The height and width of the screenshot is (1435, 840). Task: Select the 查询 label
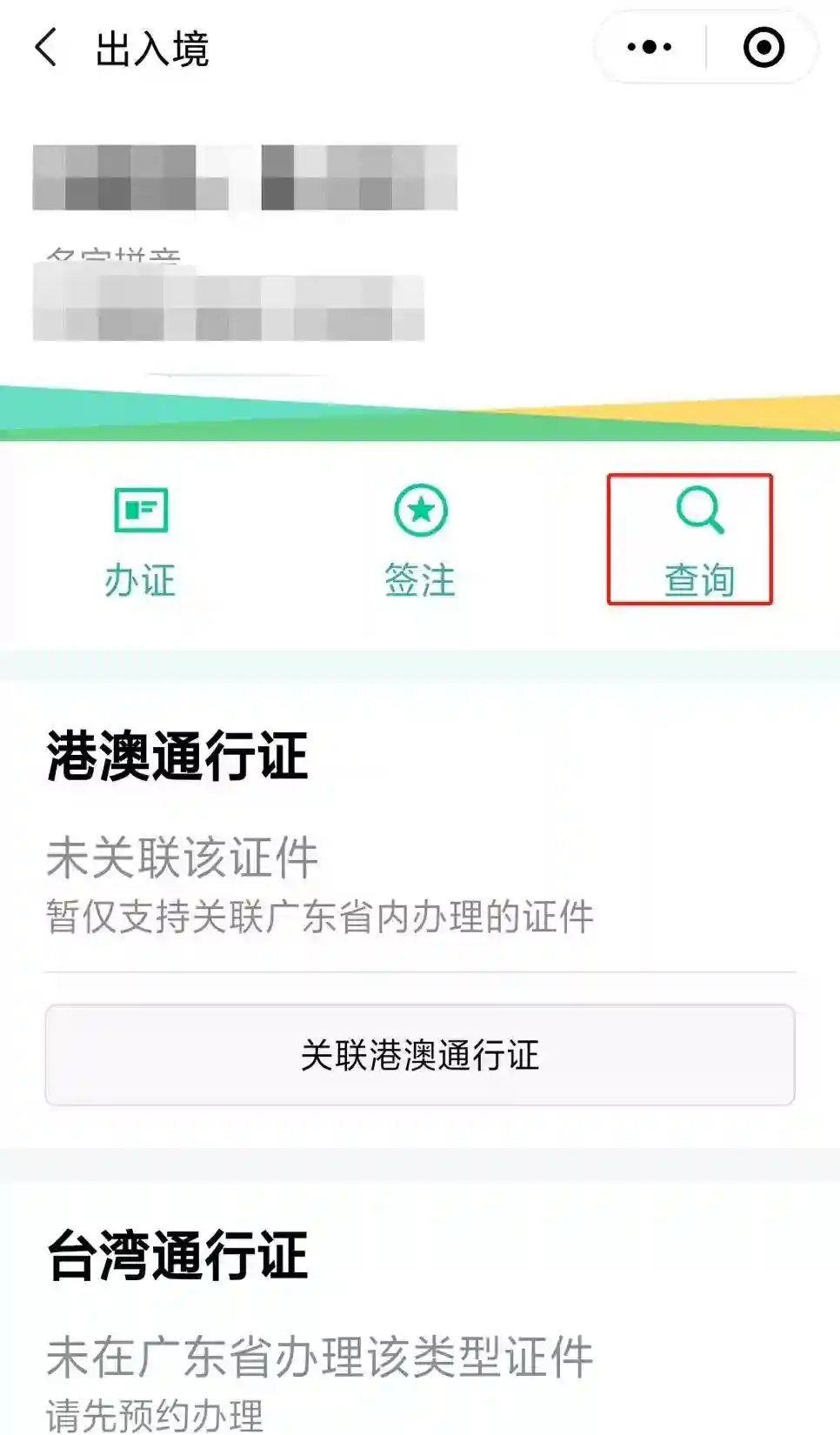700,580
